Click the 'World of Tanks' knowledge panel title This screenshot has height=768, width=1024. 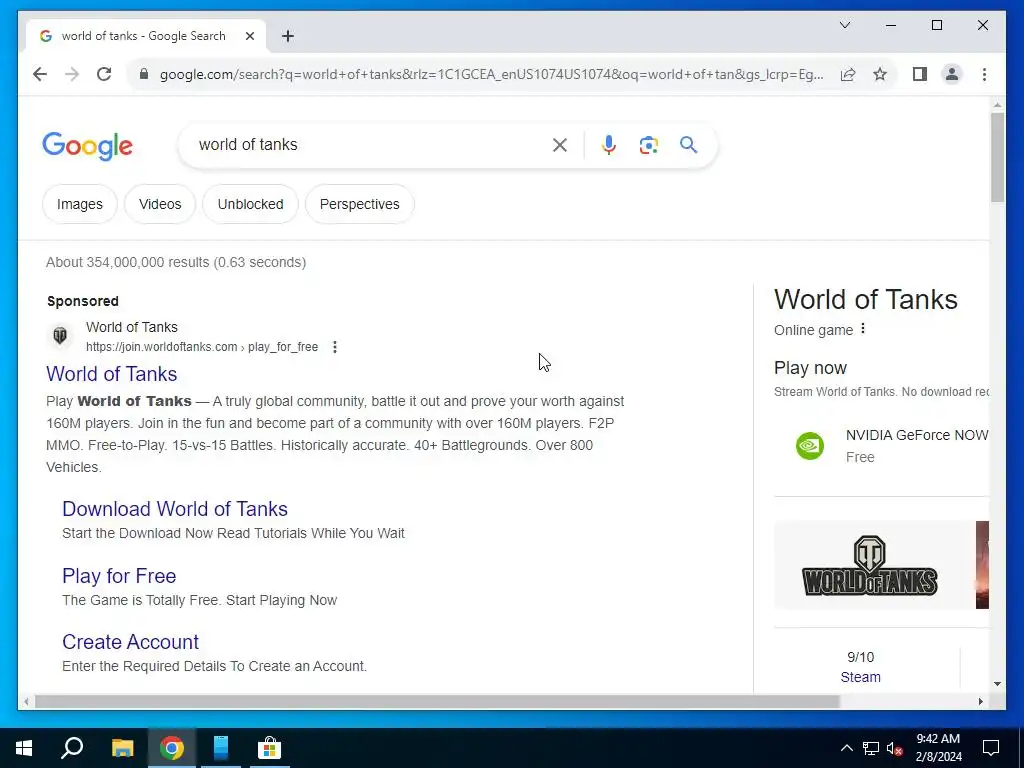coord(866,300)
